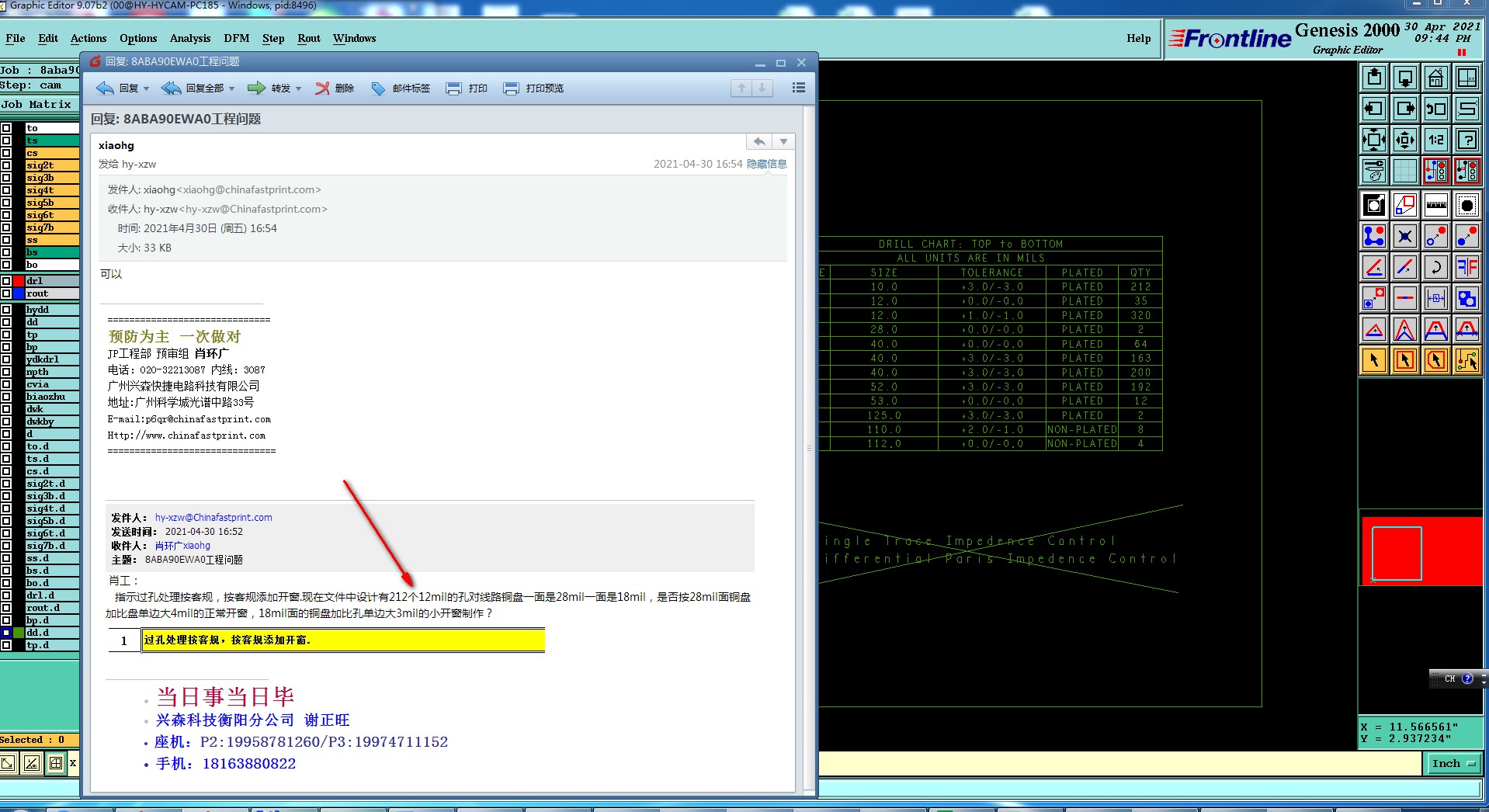Open the Actions menu
This screenshot has width=1489, height=812.
89,38
